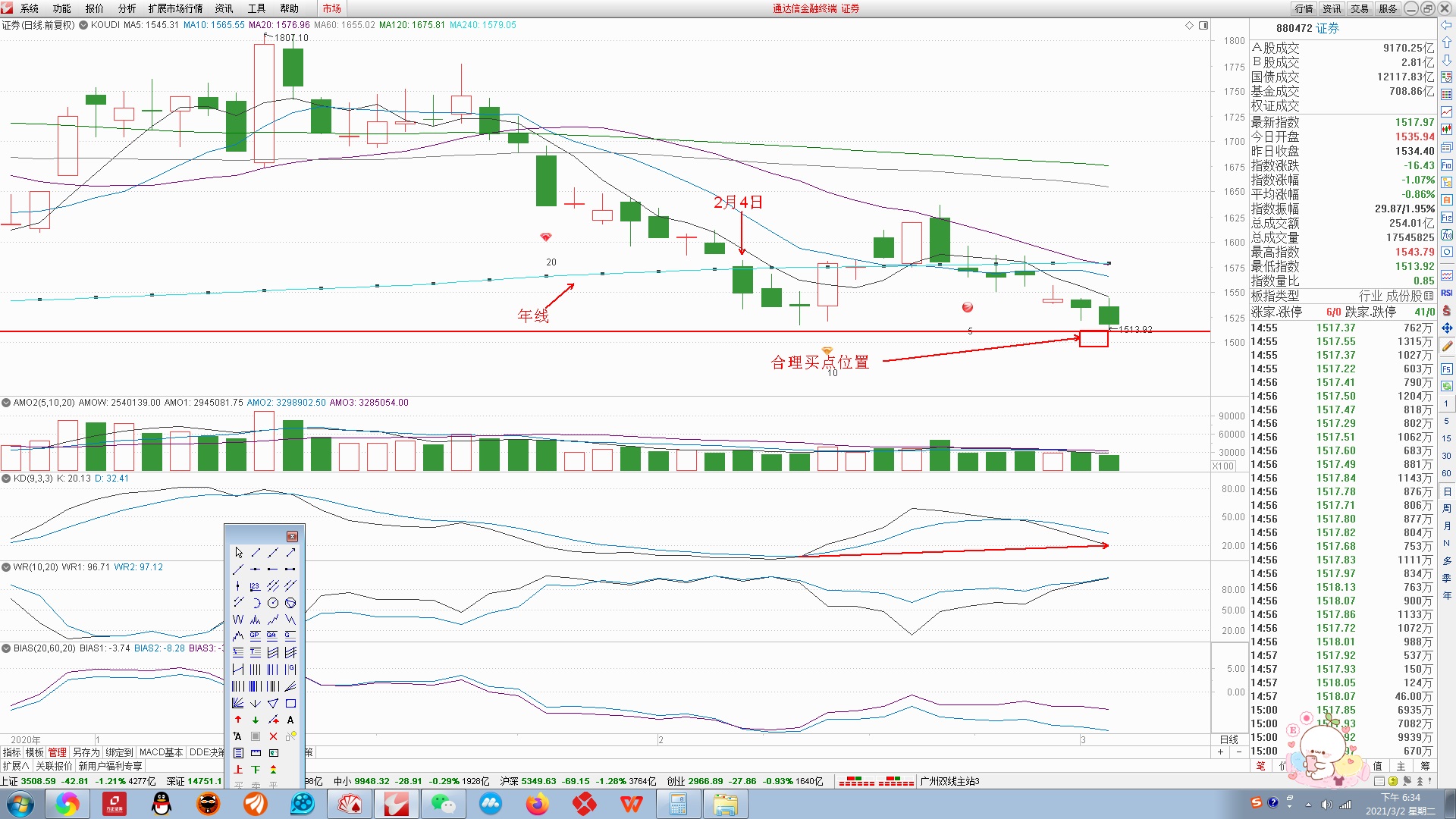The height and width of the screenshot is (819, 1456).
Task: Select the rectangle drawing tool
Action: [x=290, y=703]
